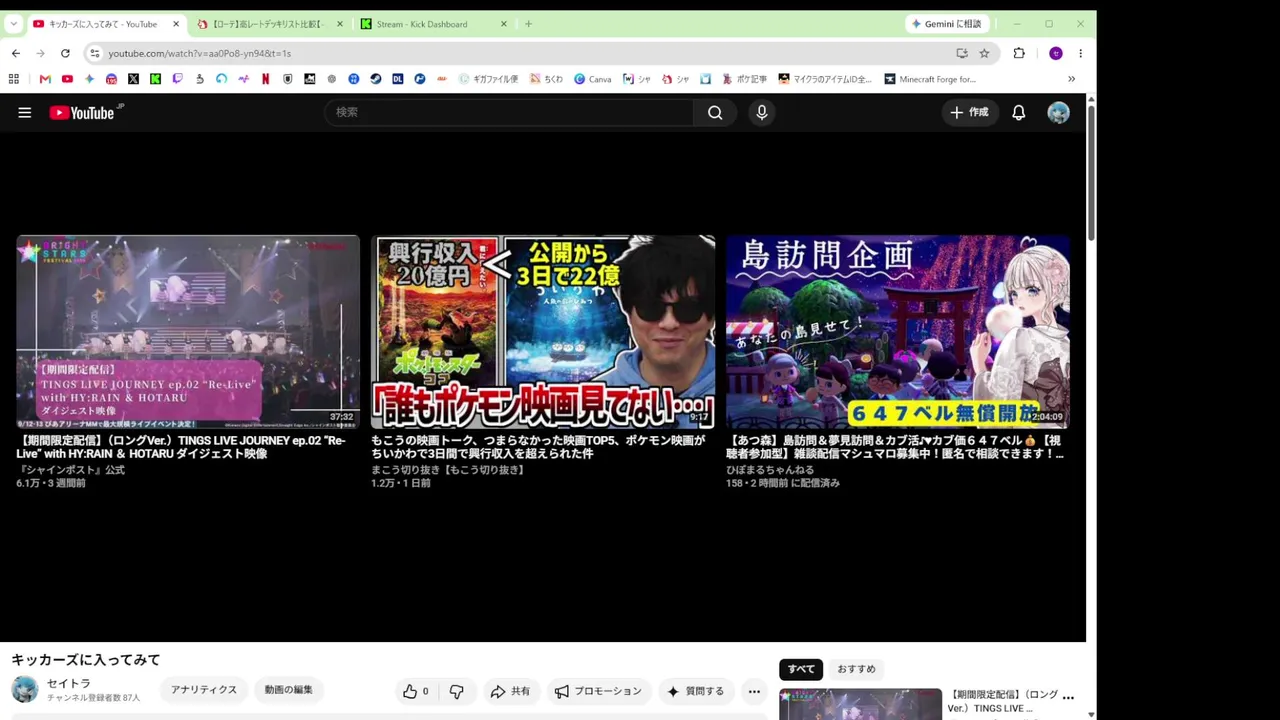This screenshot has height=720, width=1280.
Task: Open the YouTube account avatar menu
Action: tap(1058, 113)
